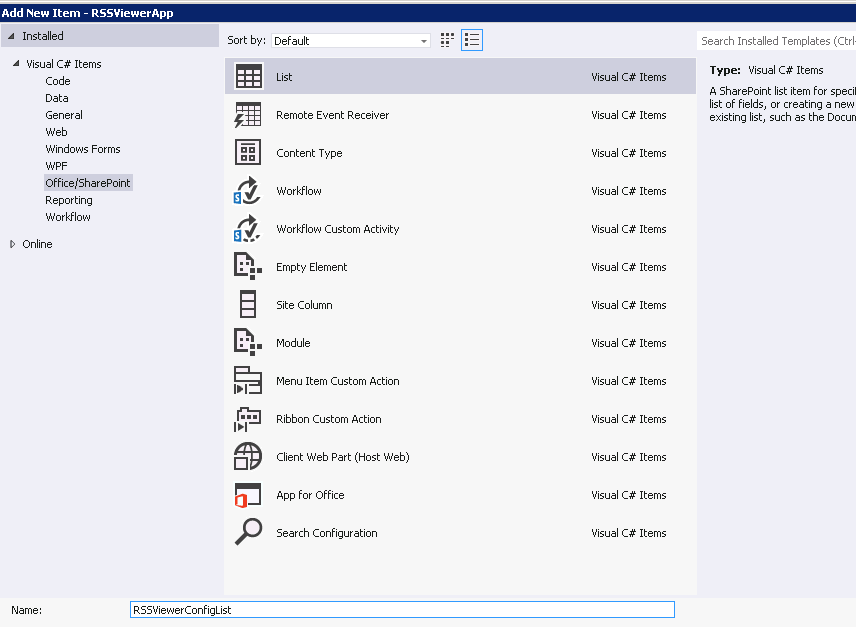Pick the App for Office icon
856x627 pixels.
[x=248, y=494]
